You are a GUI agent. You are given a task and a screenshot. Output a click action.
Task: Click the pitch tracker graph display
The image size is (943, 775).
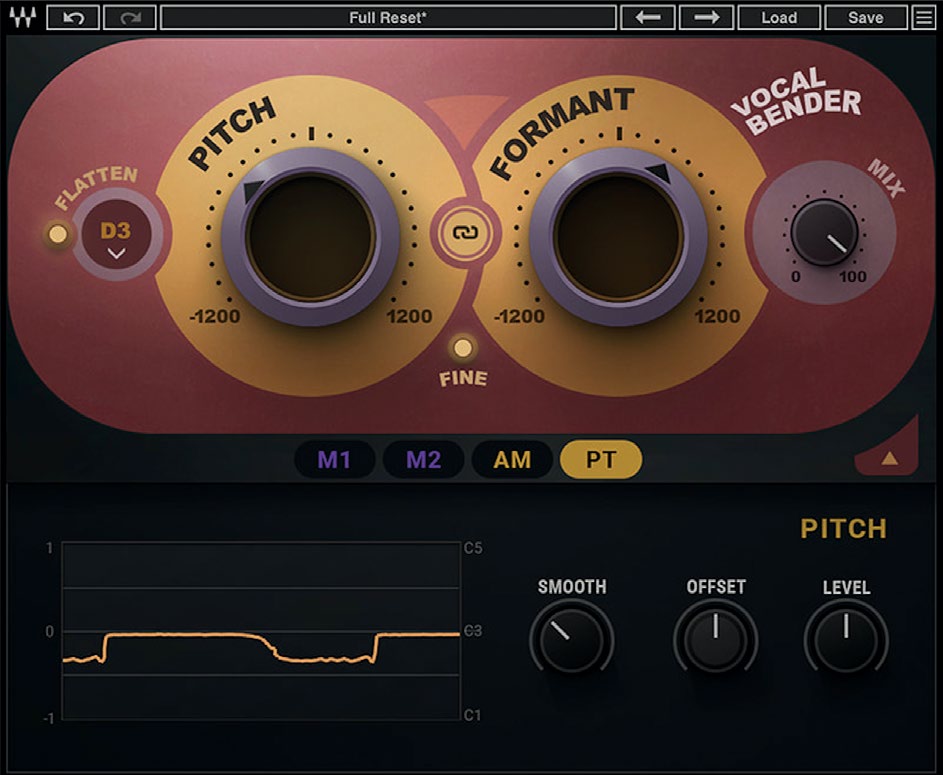point(261,631)
